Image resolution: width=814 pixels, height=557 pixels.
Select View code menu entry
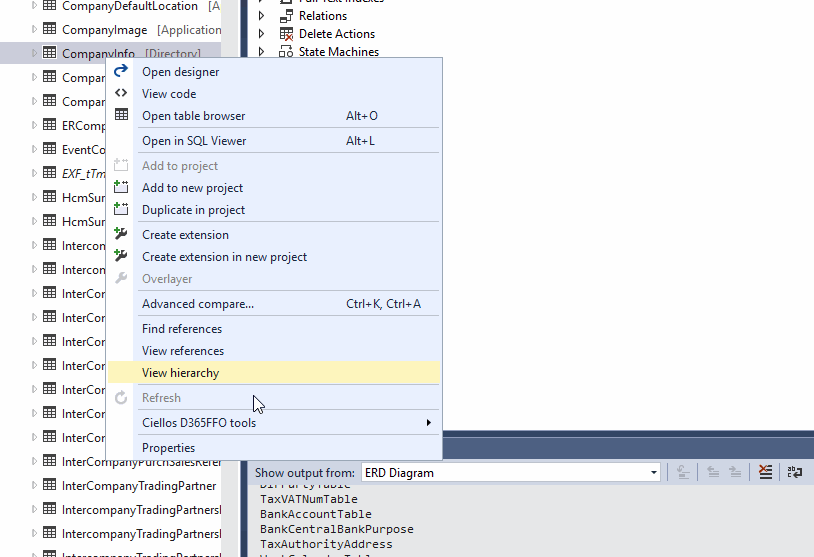tap(274, 94)
